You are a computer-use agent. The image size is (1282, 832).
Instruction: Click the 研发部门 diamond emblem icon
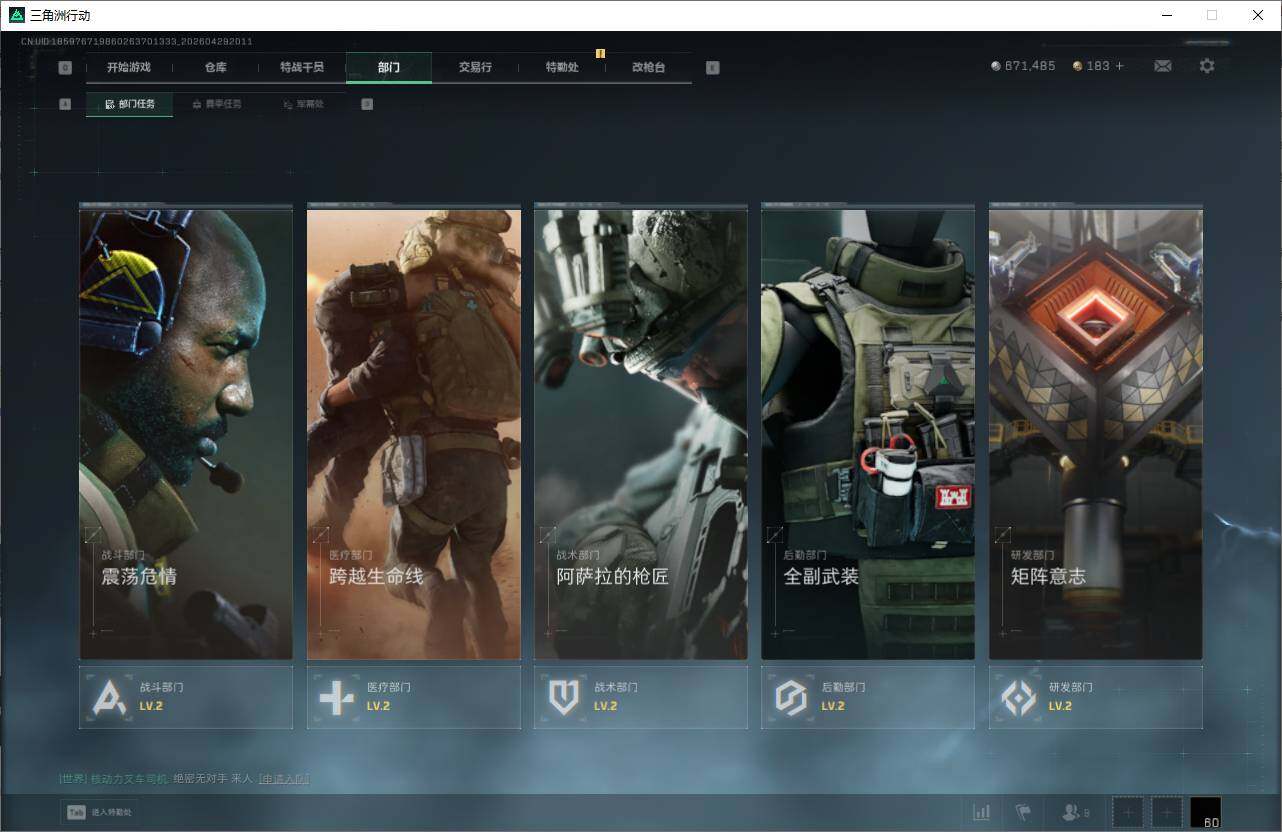click(1019, 697)
